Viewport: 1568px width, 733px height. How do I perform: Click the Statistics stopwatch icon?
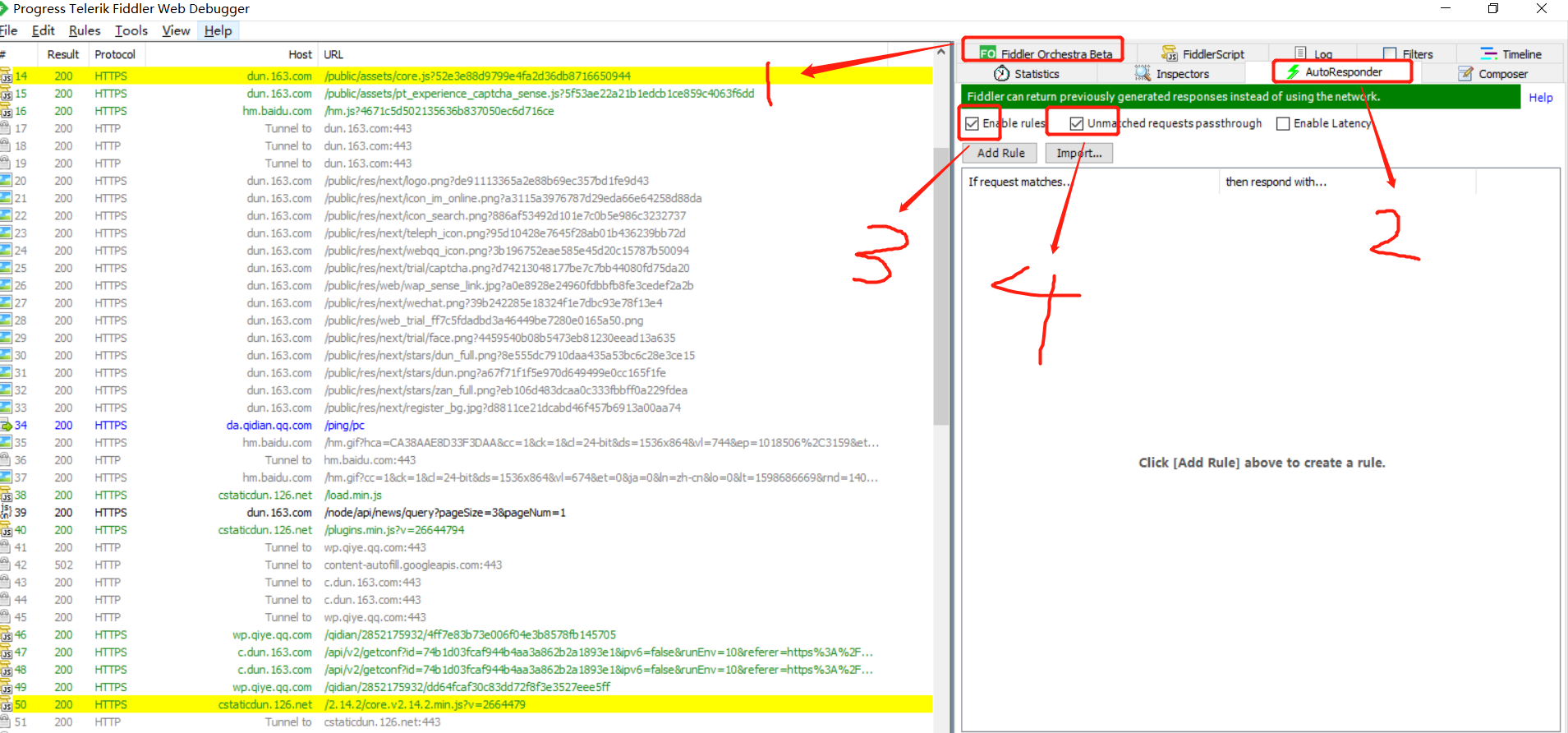point(1001,73)
